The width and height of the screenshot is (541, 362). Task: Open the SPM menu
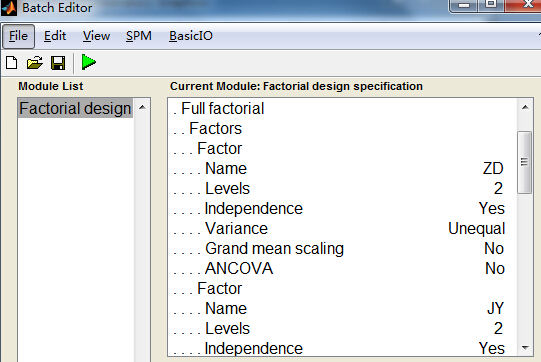(139, 36)
